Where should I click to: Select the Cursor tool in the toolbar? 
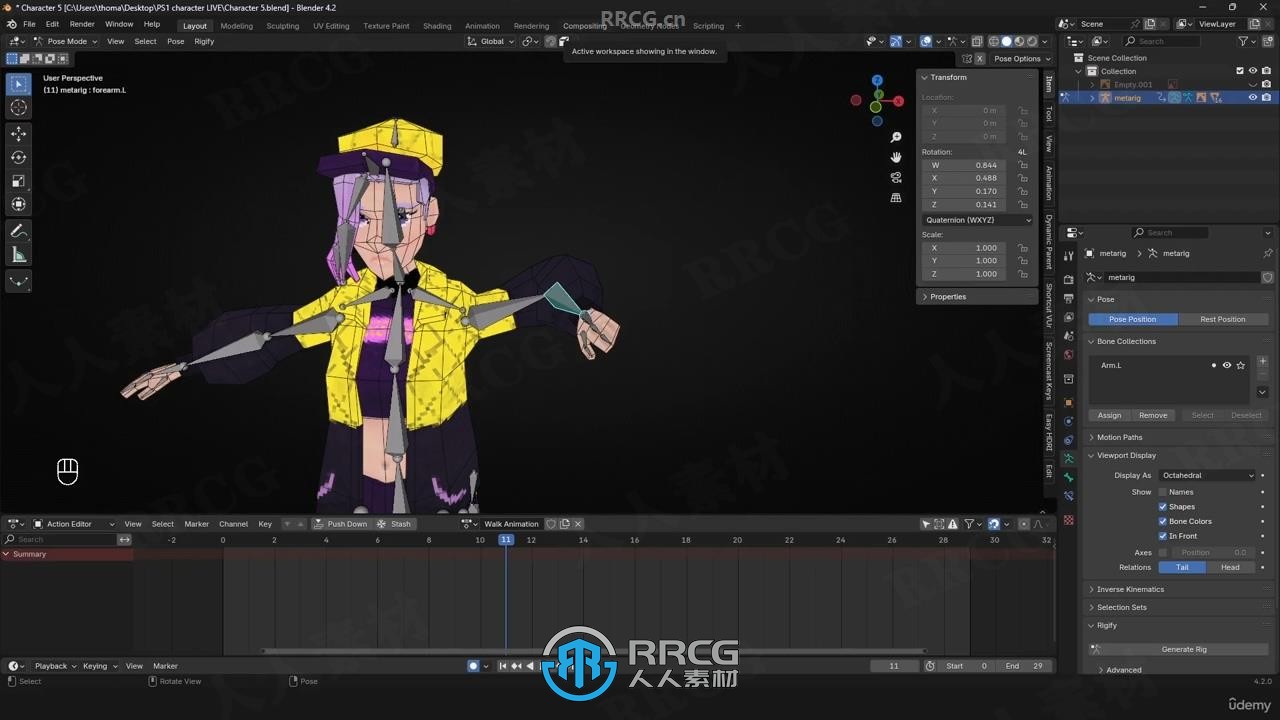(x=18, y=108)
